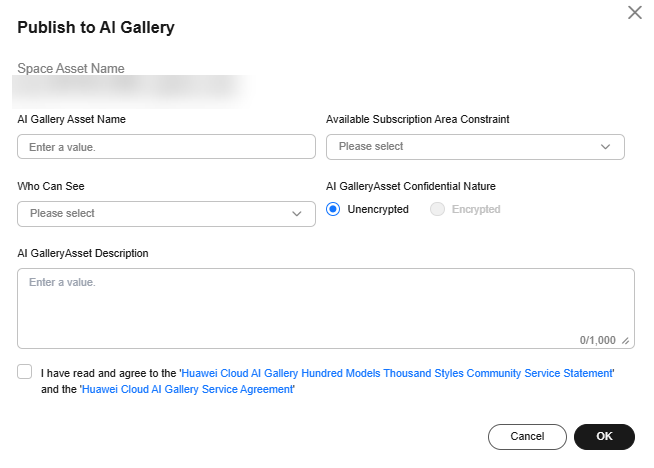This screenshot has width=654, height=468.
Task: Close the Publish to AI Gallery dialog
Action: (634, 13)
